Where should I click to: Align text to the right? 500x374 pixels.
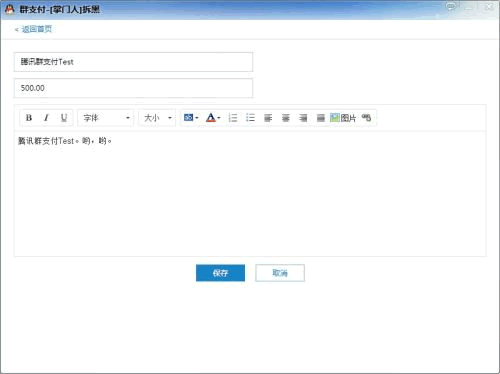303,118
